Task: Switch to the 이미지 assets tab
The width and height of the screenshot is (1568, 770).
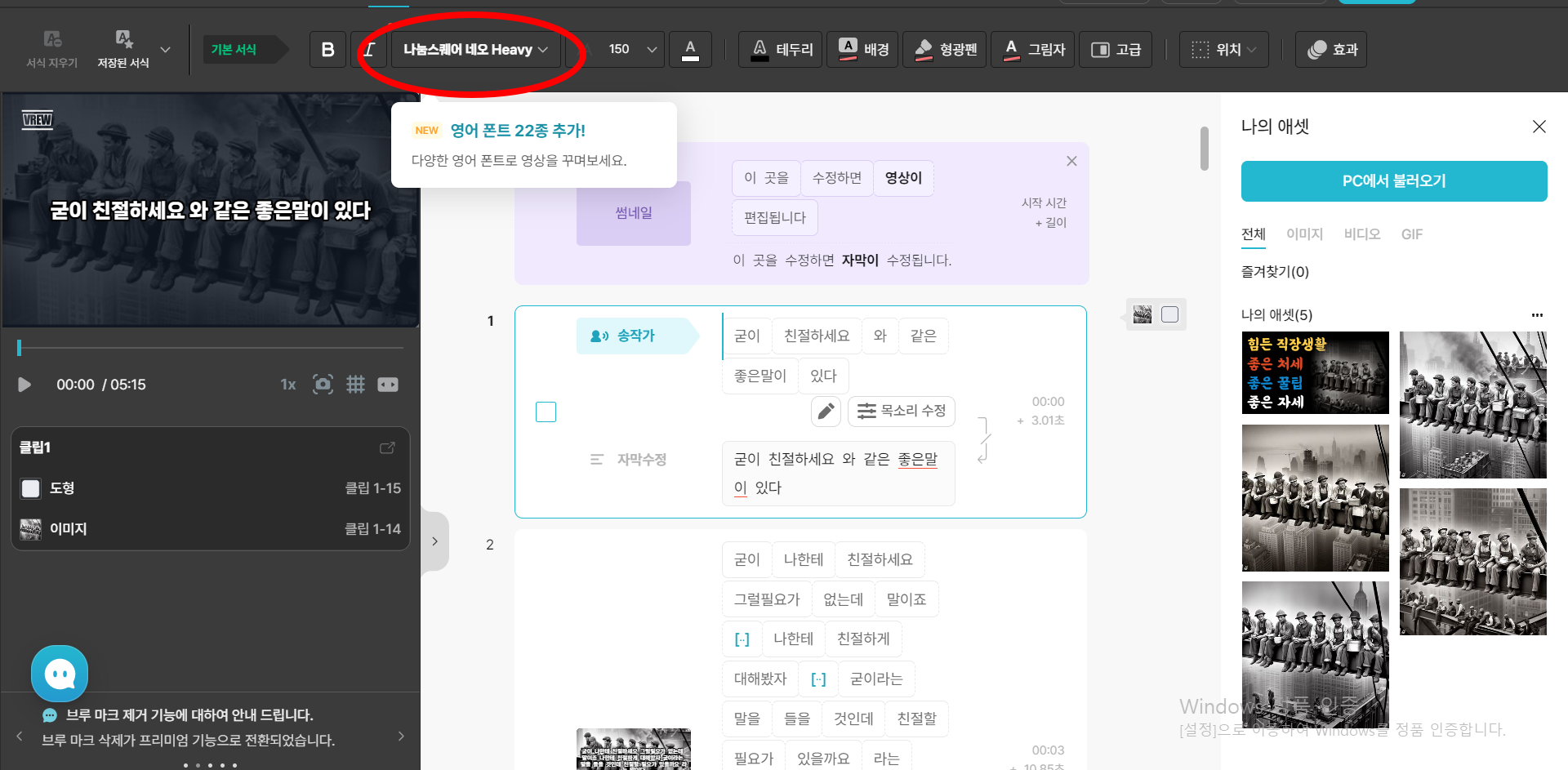Action: click(1304, 234)
